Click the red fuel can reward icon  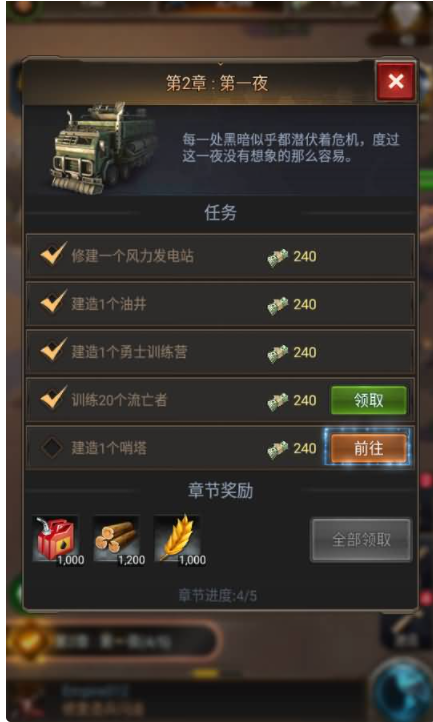click(55, 538)
